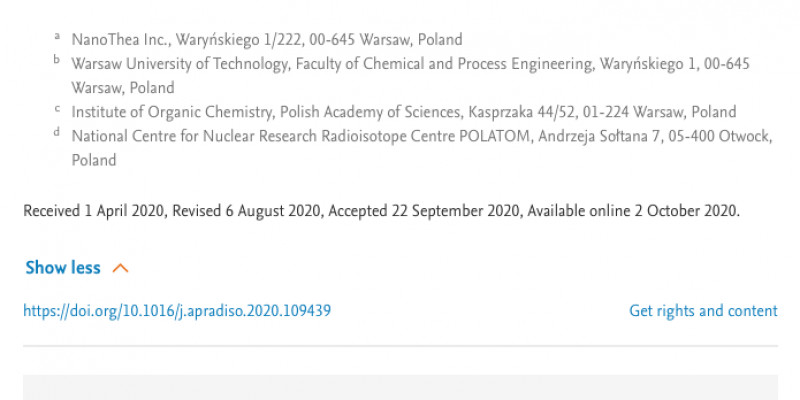
Task: Open "Get rights and content"
Action: [x=703, y=311]
